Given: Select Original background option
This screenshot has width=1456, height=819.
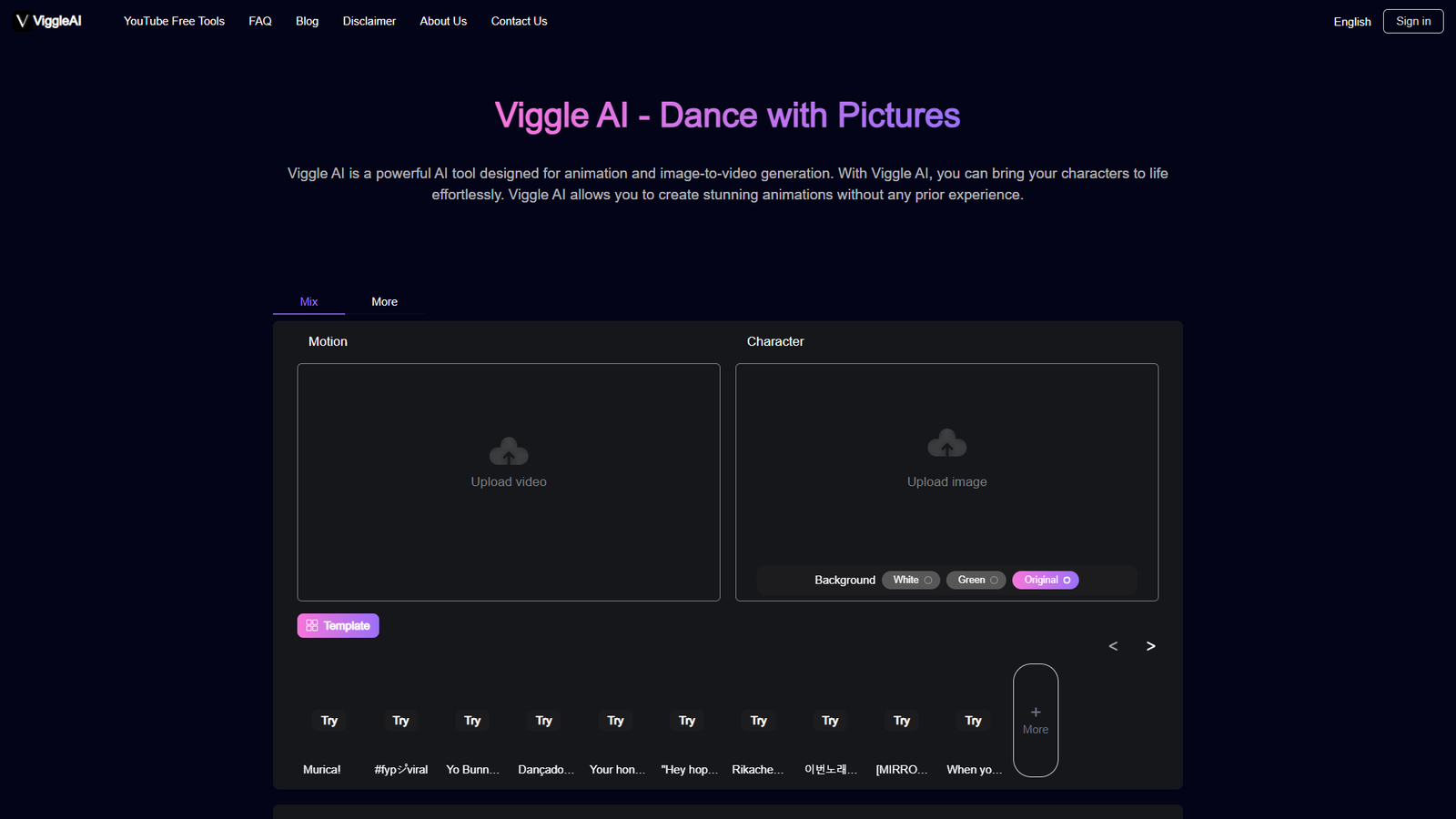Looking at the screenshot, I should pos(1046,580).
